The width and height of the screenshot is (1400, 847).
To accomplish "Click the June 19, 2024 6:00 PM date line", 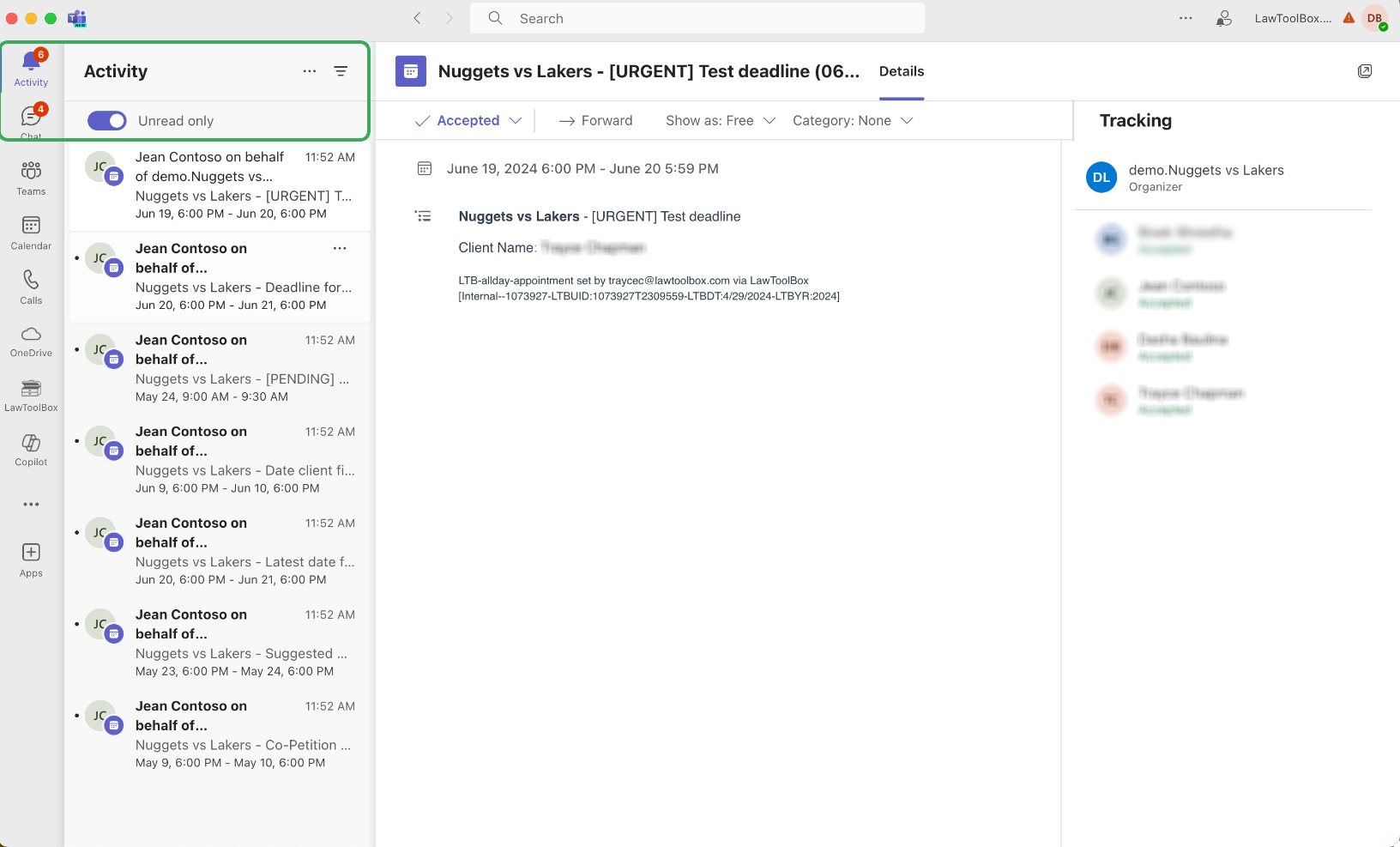I will click(x=582, y=169).
